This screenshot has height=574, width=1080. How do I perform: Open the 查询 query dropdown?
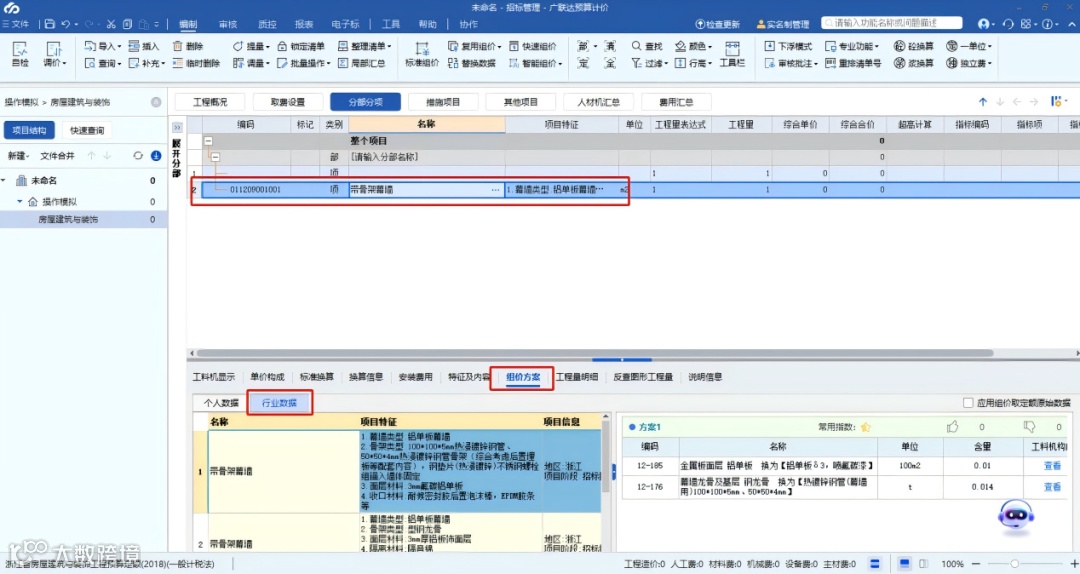[102, 63]
